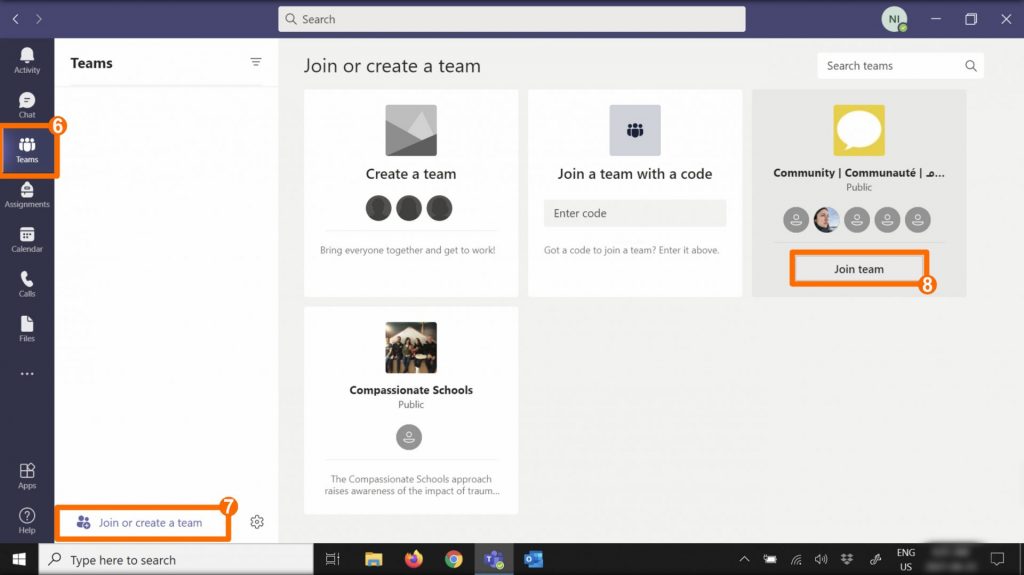The width and height of the screenshot is (1024, 575).
Task: Click the filter icon in Teams panel
Action: (256, 62)
